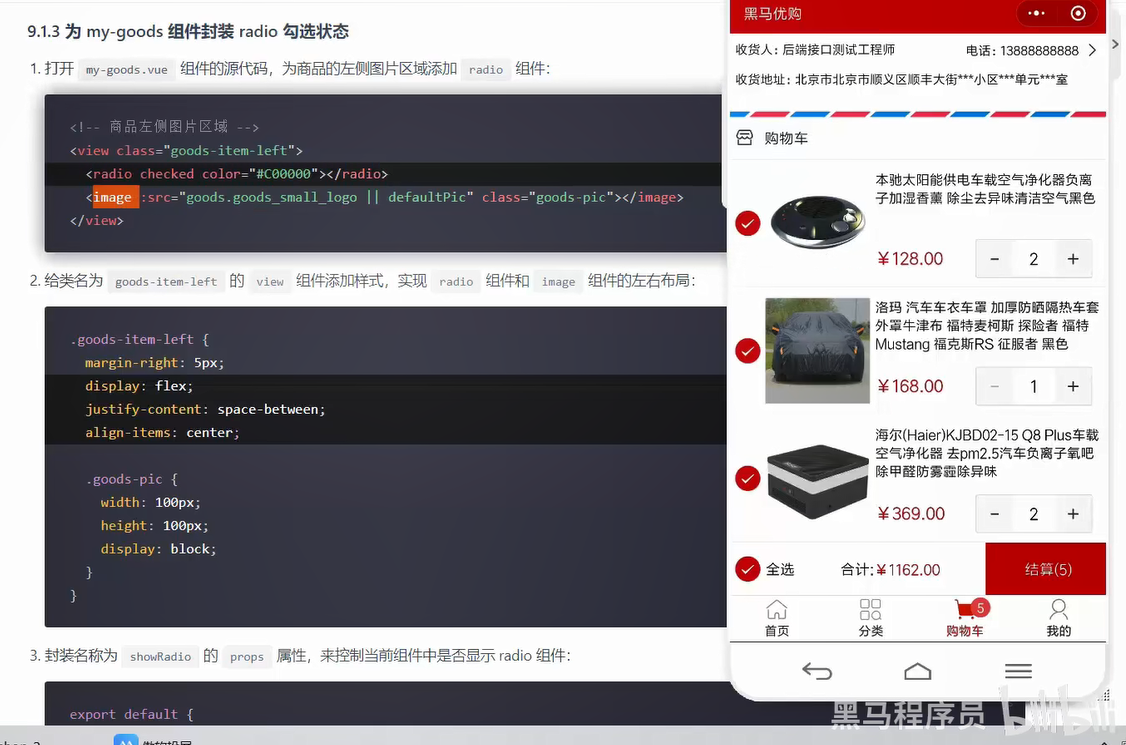Uncheck the Haier purifier item radio
Screen dimensions: 1126x745
click(x=748, y=478)
